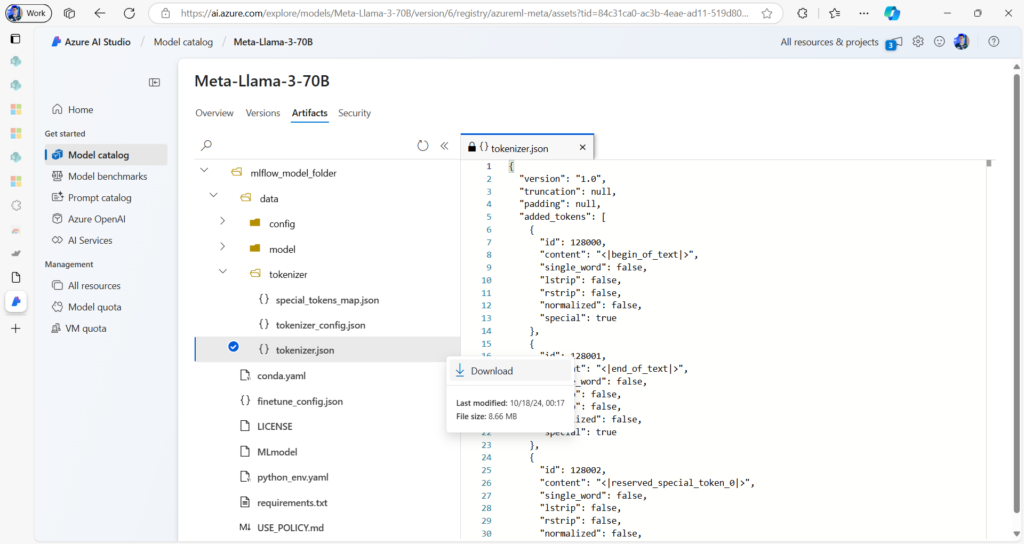Image resolution: width=1024 pixels, height=544 pixels.
Task: Close the tokenizer.json editor tab
Action: click(x=583, y=148)
